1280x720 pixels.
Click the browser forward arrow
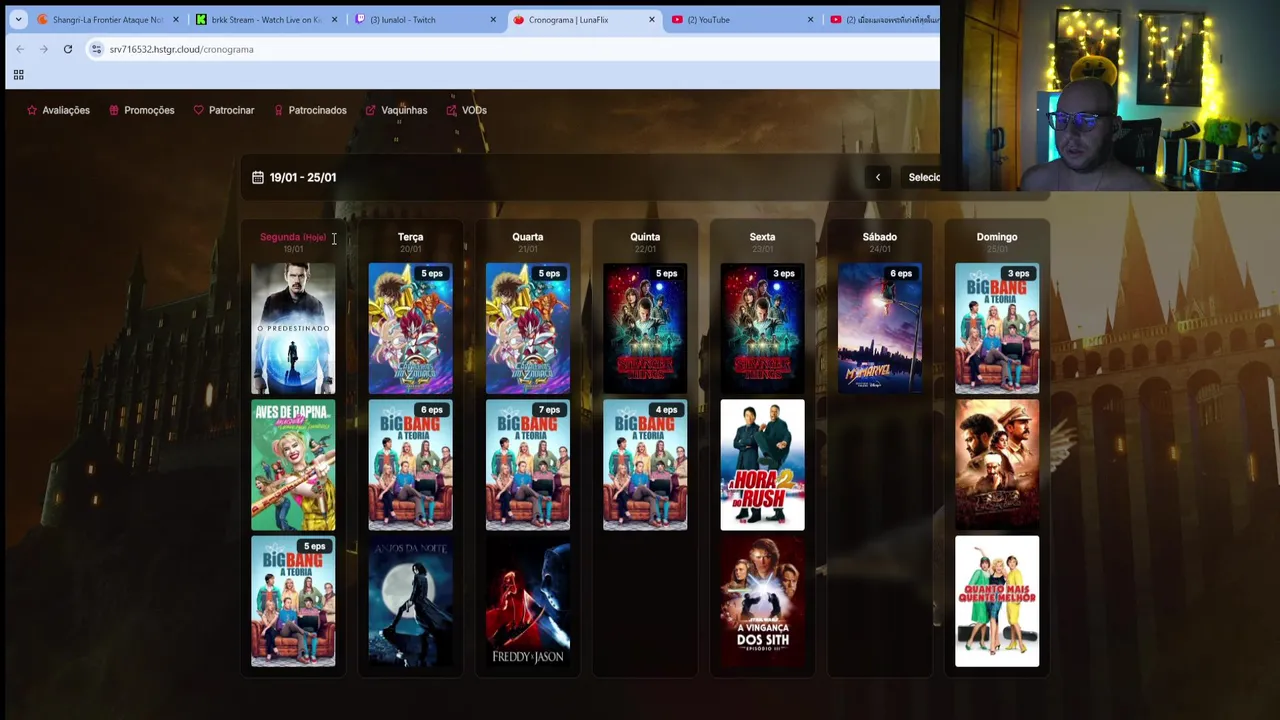click(44, 49)
